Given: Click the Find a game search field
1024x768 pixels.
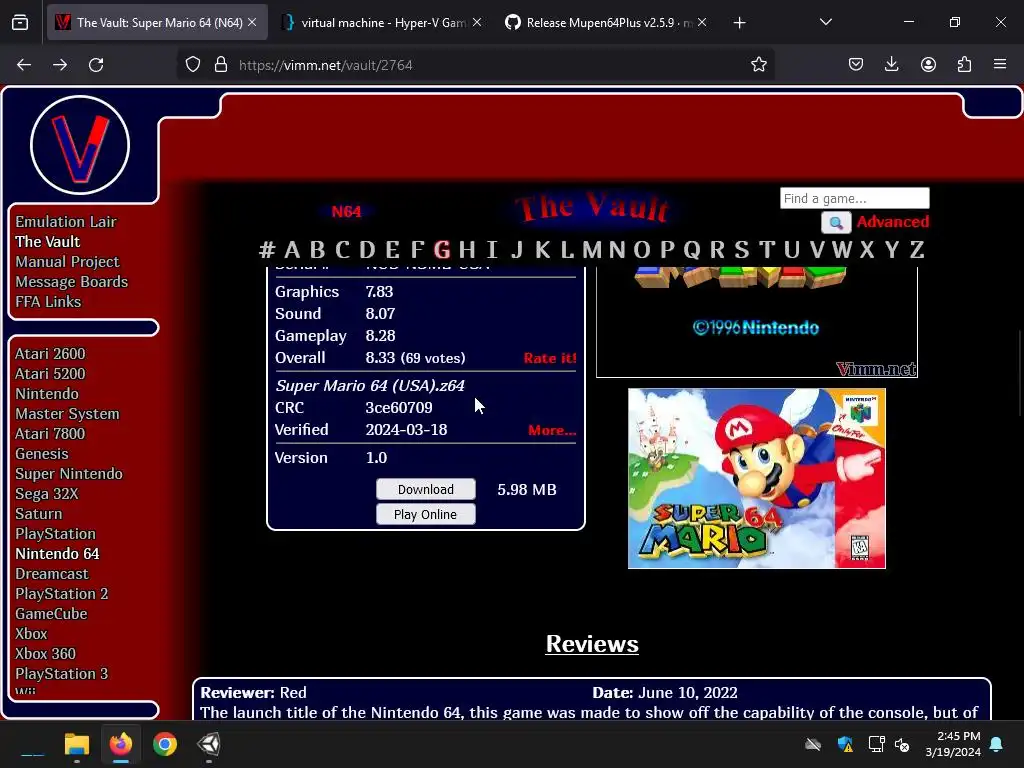Looking at the screenshot, I should tap(854, 198).
